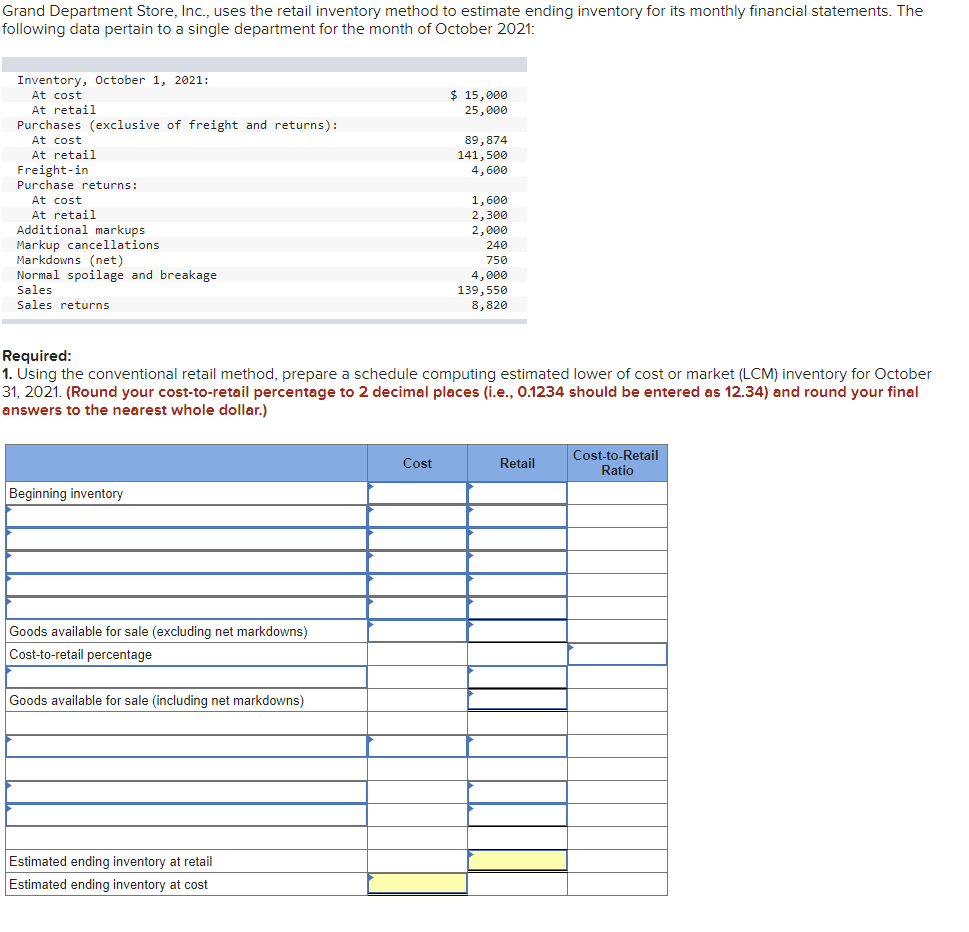
Task: Click the Cost-to-retail percentage ratio input cell
Action: (617, 654)
